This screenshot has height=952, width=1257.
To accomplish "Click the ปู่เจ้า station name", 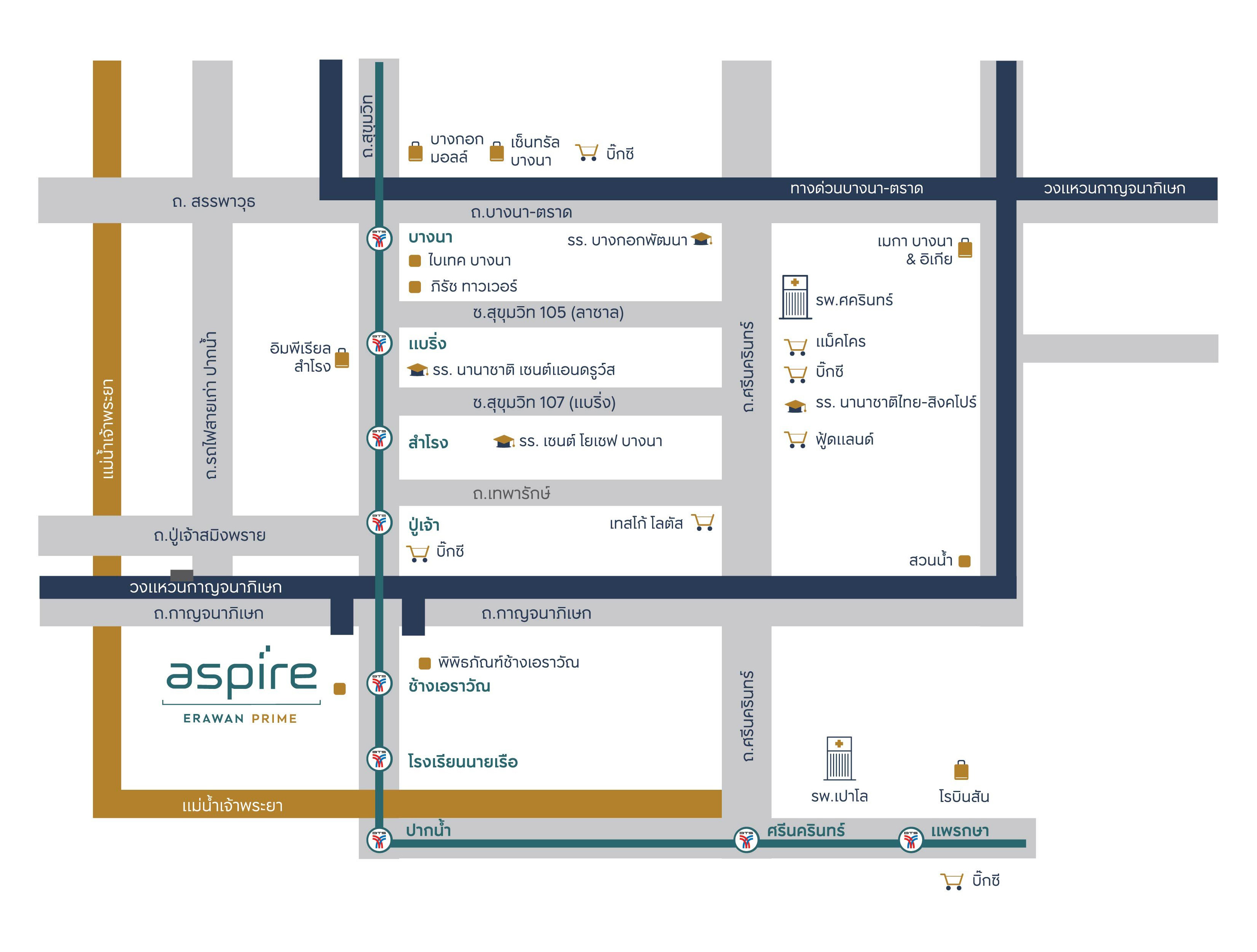I will point(424,526).
